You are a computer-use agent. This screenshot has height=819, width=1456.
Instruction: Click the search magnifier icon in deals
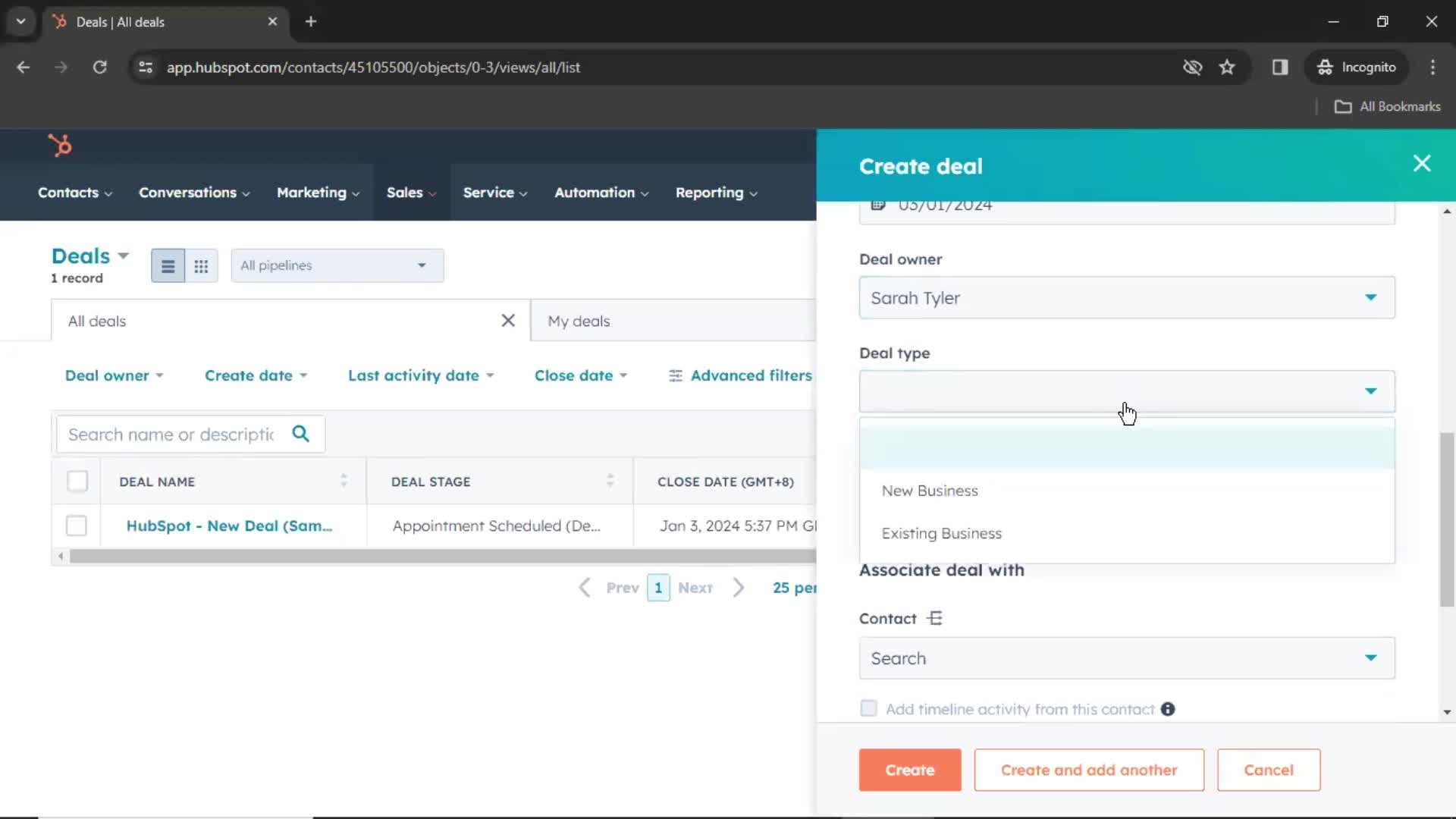click(x=301, y=433)
